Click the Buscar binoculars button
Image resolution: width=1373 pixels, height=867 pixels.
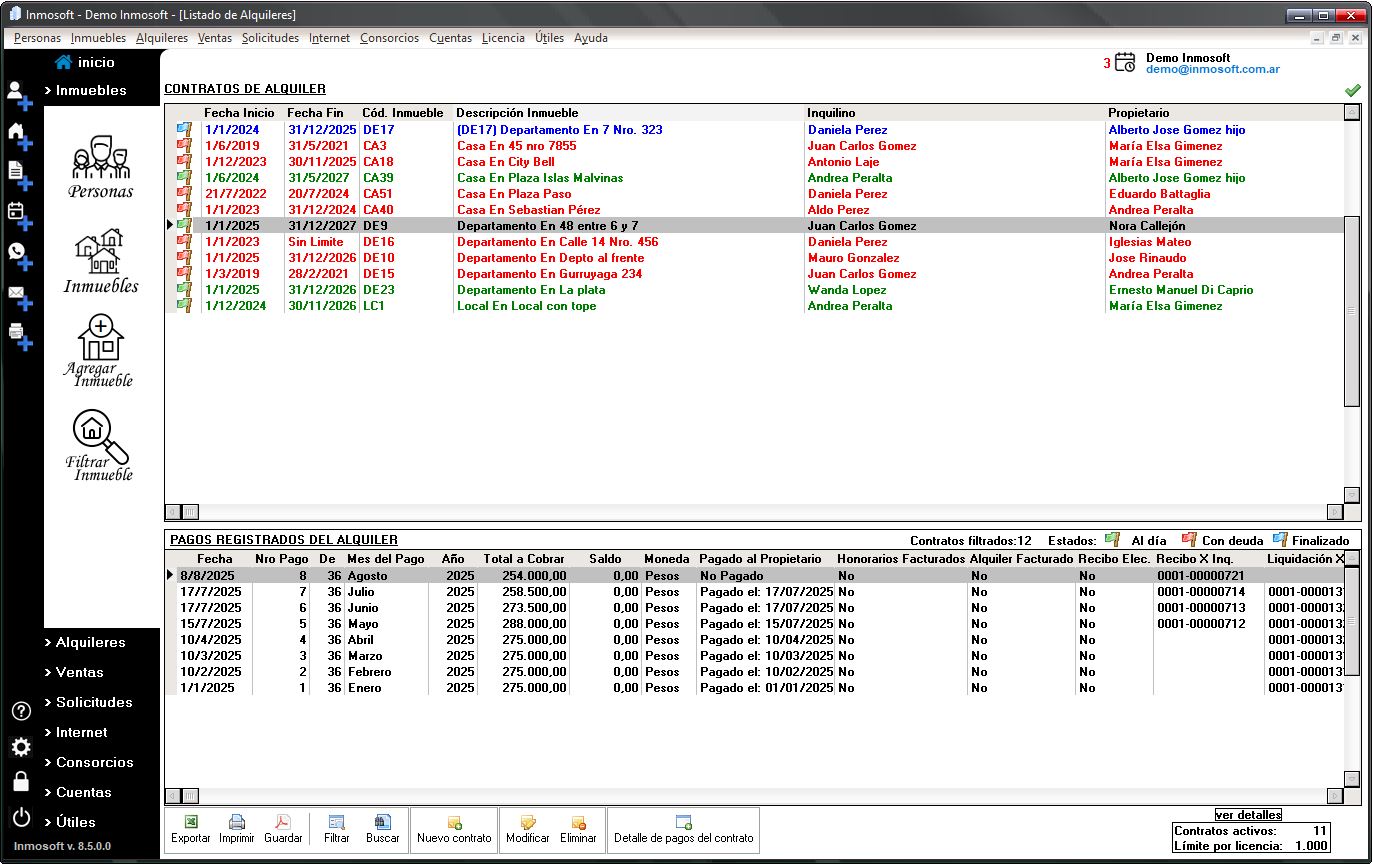383,830
